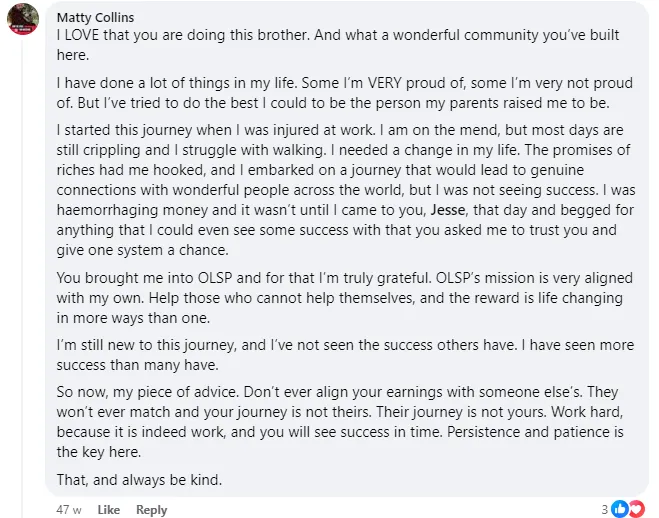Click the word 'haemorrhaging' in the comment
The width and height of the screenshot is (659, 518).
[107, 210]
